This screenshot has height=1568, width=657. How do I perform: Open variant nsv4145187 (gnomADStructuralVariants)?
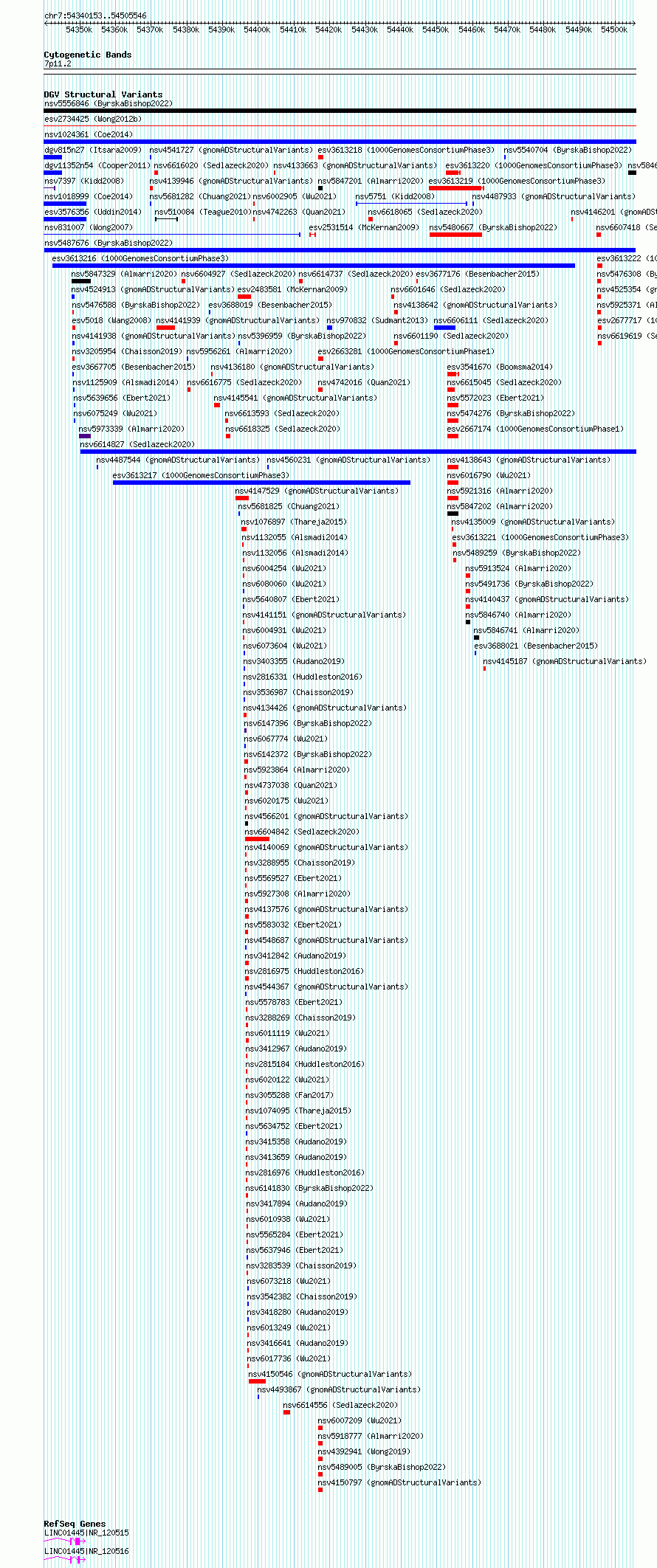coord(565,661)
